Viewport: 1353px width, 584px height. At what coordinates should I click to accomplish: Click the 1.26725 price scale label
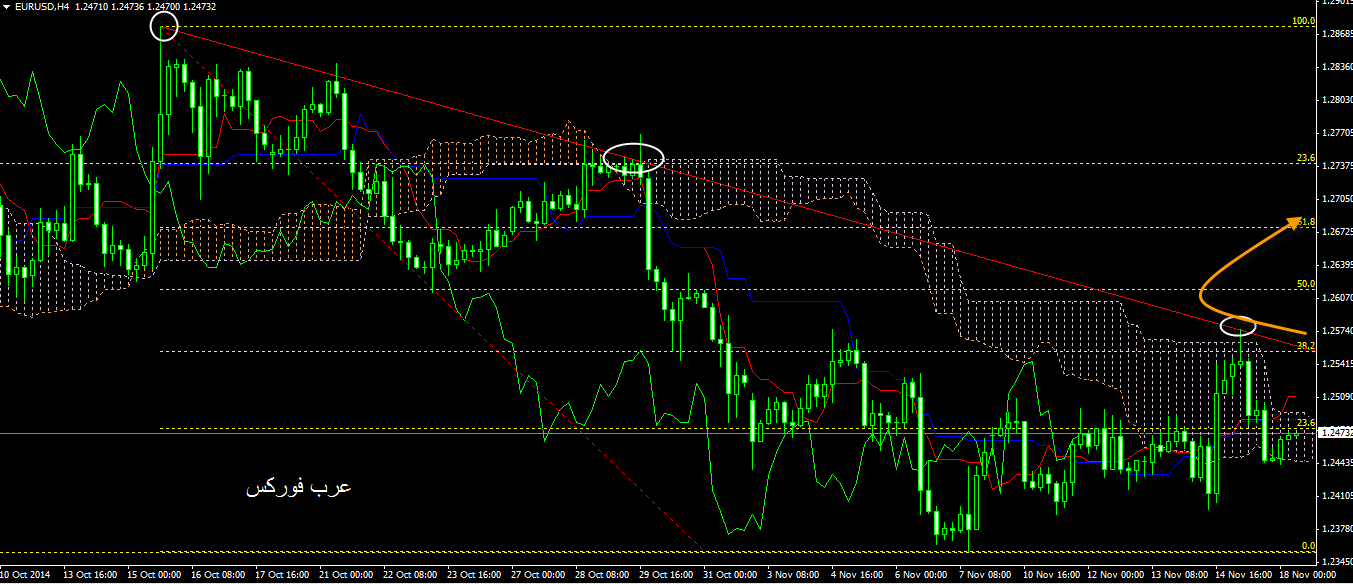click(1337, 232)
